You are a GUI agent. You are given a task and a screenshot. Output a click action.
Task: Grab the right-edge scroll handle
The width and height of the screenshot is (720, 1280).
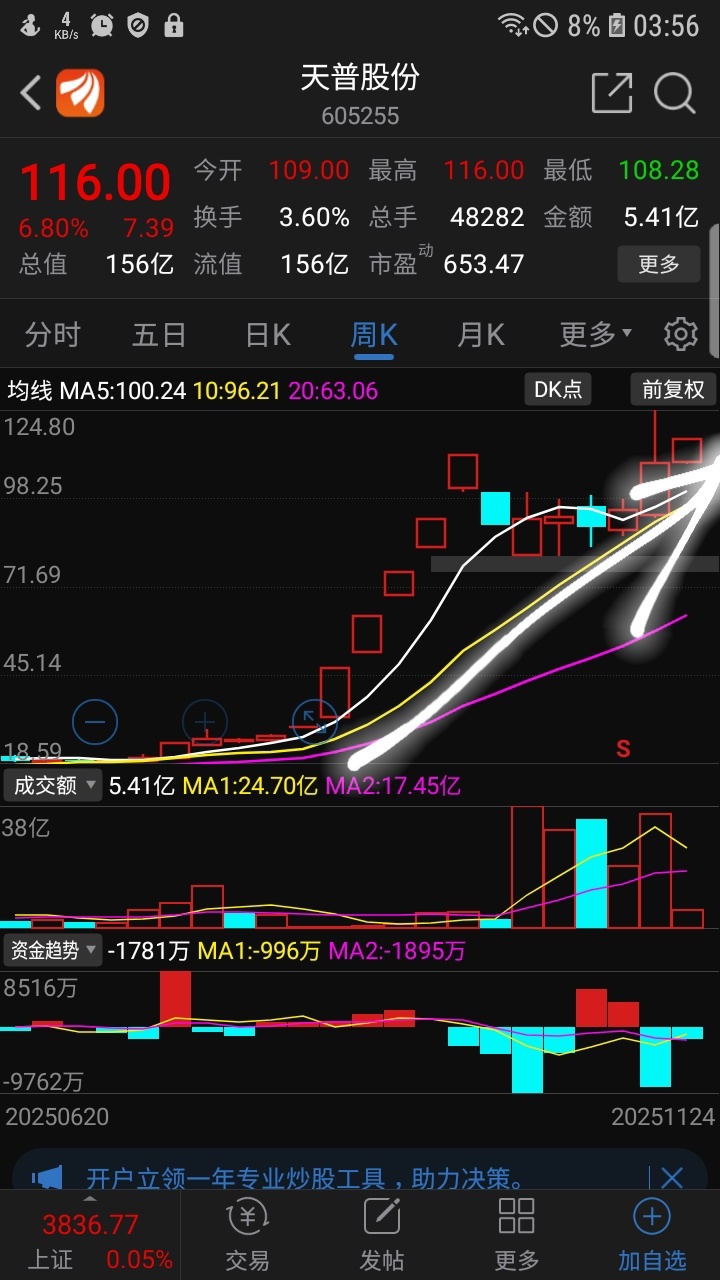pos(714,290)
